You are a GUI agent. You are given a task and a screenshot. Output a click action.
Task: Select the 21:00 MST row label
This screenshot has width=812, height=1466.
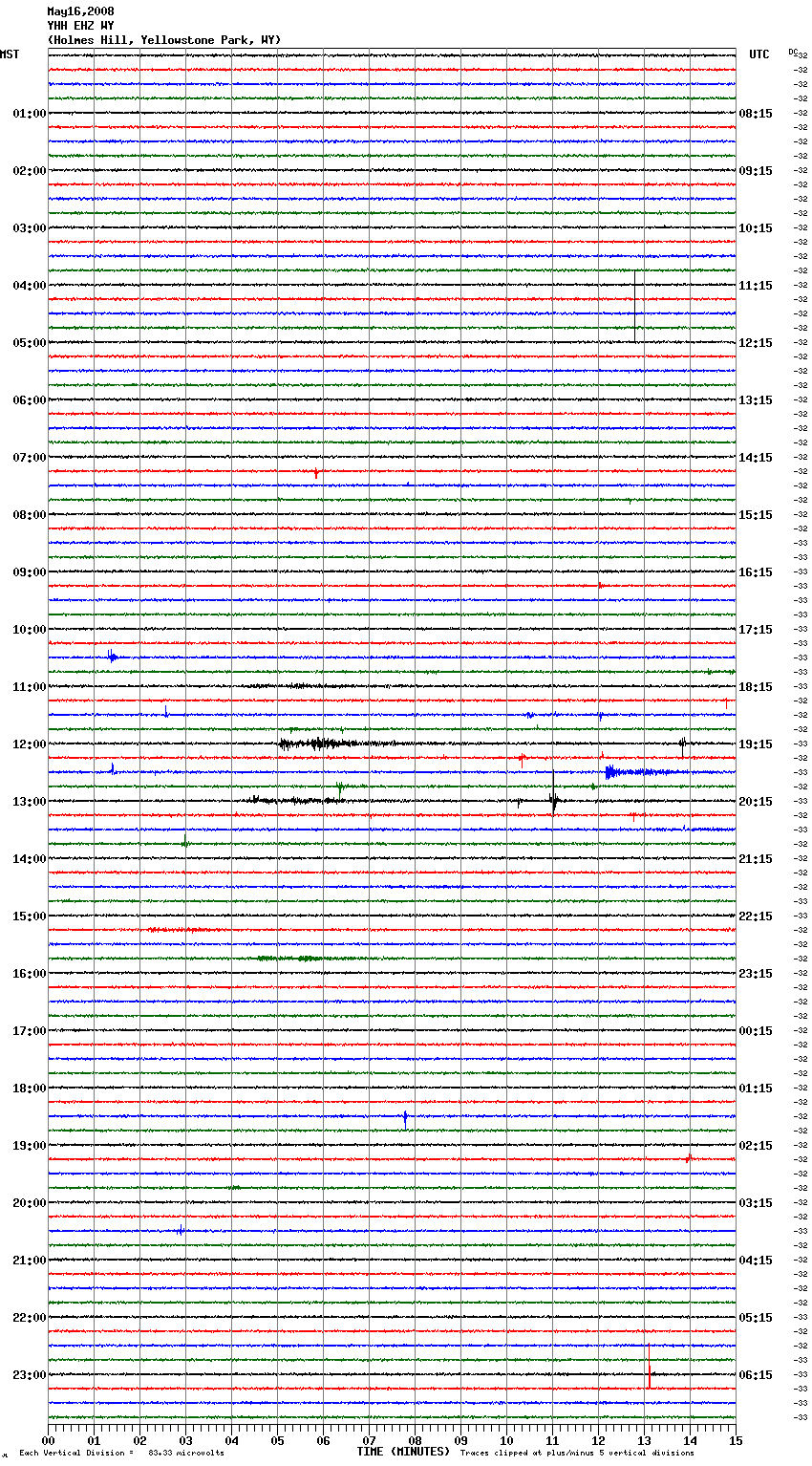(x=30, y=1261)
